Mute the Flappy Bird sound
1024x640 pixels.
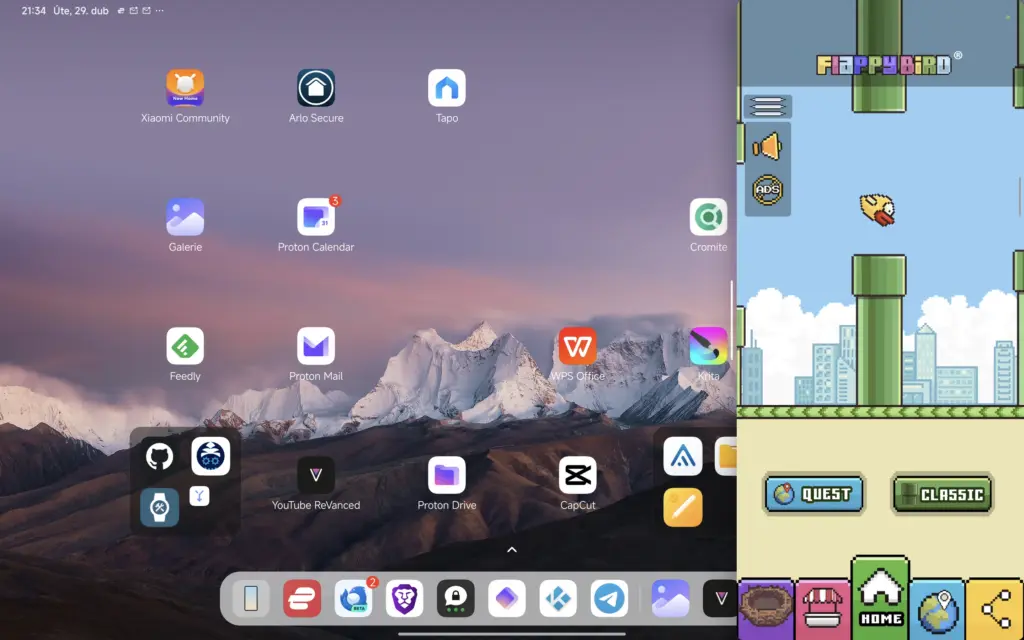coord(767,148)
